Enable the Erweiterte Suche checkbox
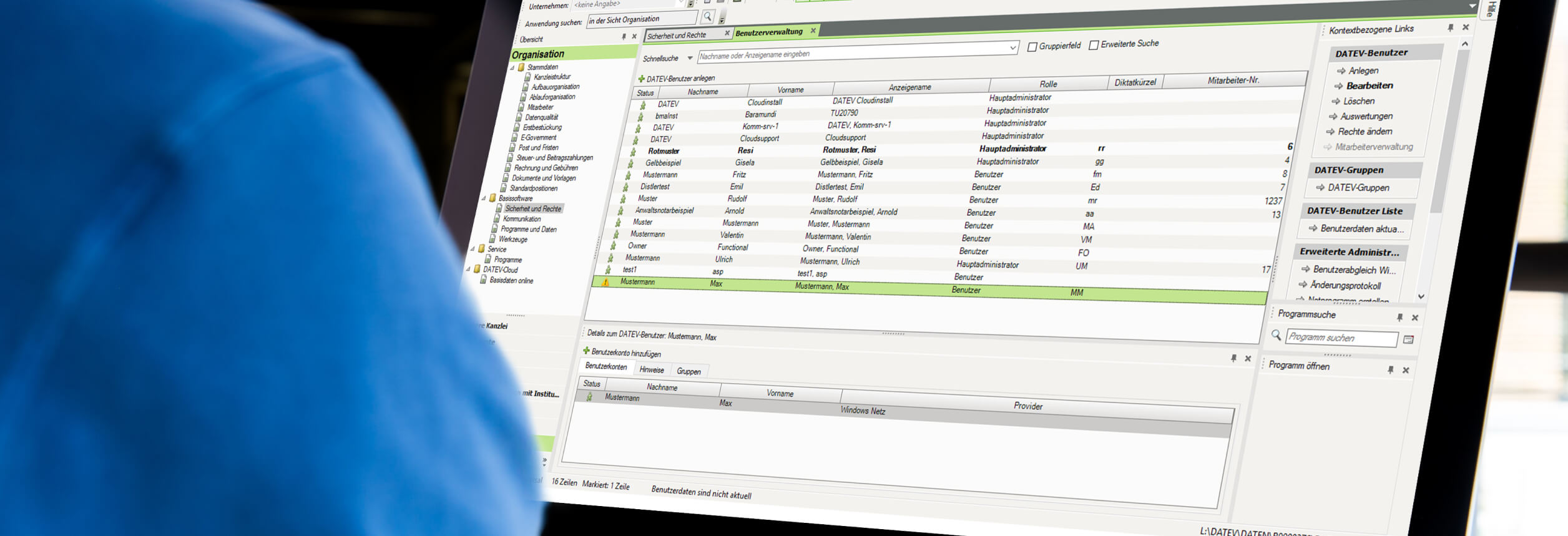Image resolution: width=1568 pixels, height=536 pixels. click(x=1094, y=45)
